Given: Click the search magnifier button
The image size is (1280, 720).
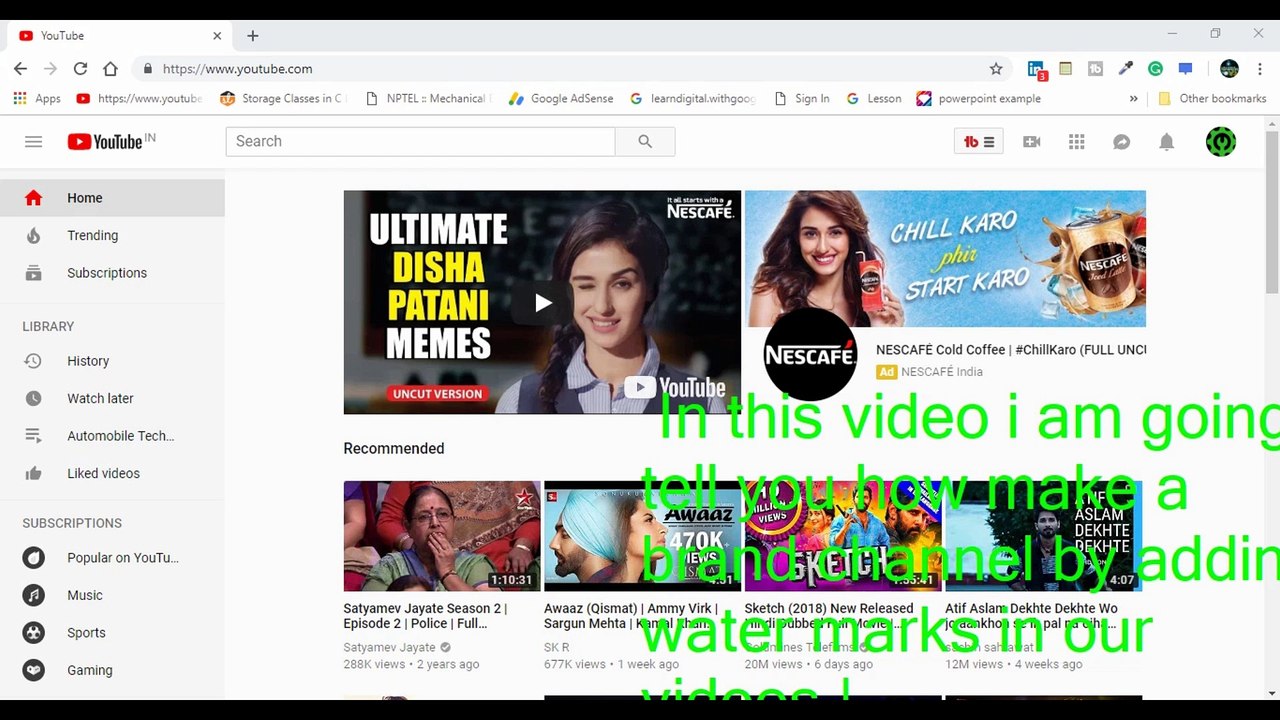Looking at the screenshot, I should click(645, 141).
